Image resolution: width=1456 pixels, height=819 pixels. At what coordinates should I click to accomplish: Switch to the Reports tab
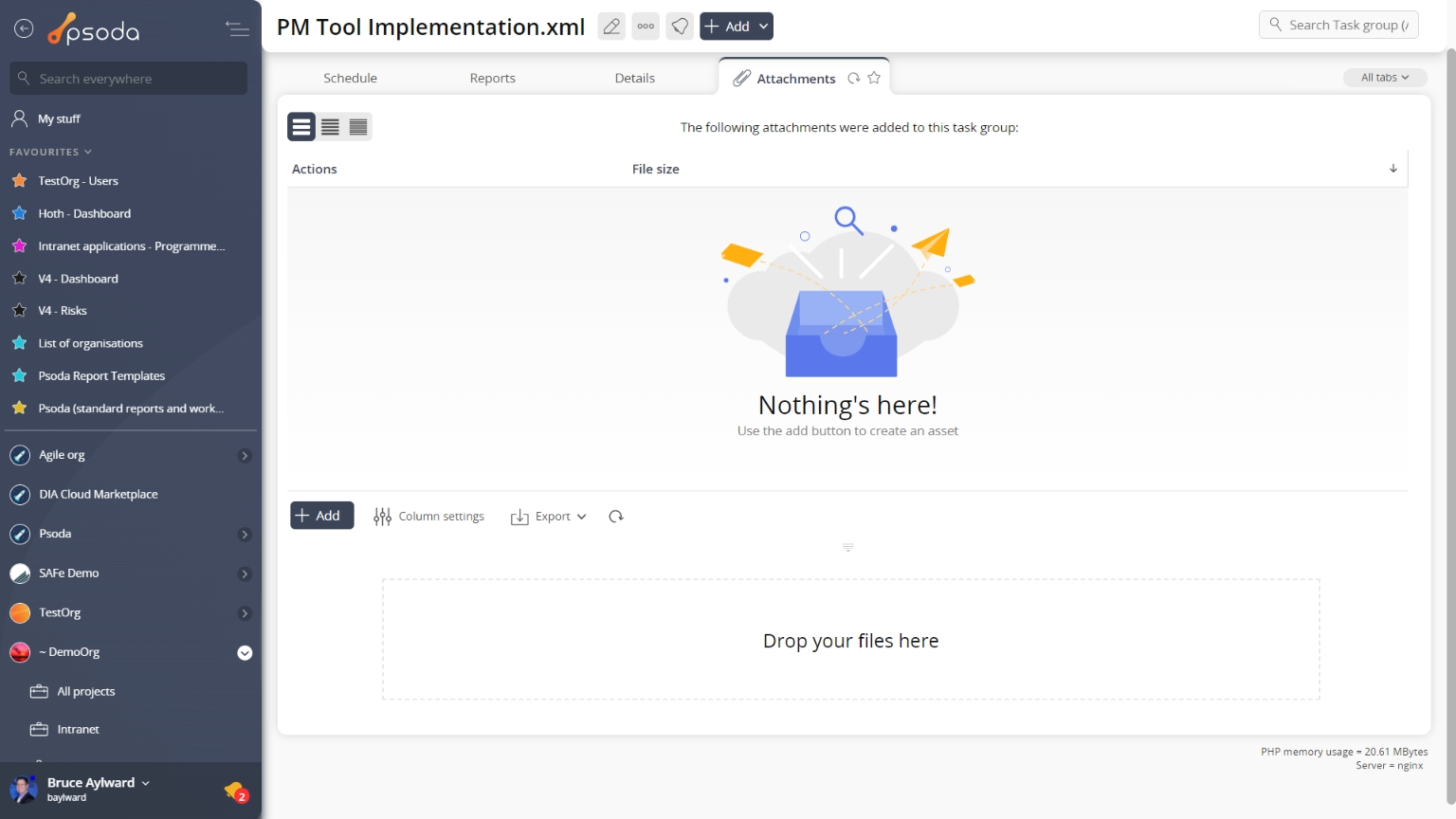click(493, 79)
